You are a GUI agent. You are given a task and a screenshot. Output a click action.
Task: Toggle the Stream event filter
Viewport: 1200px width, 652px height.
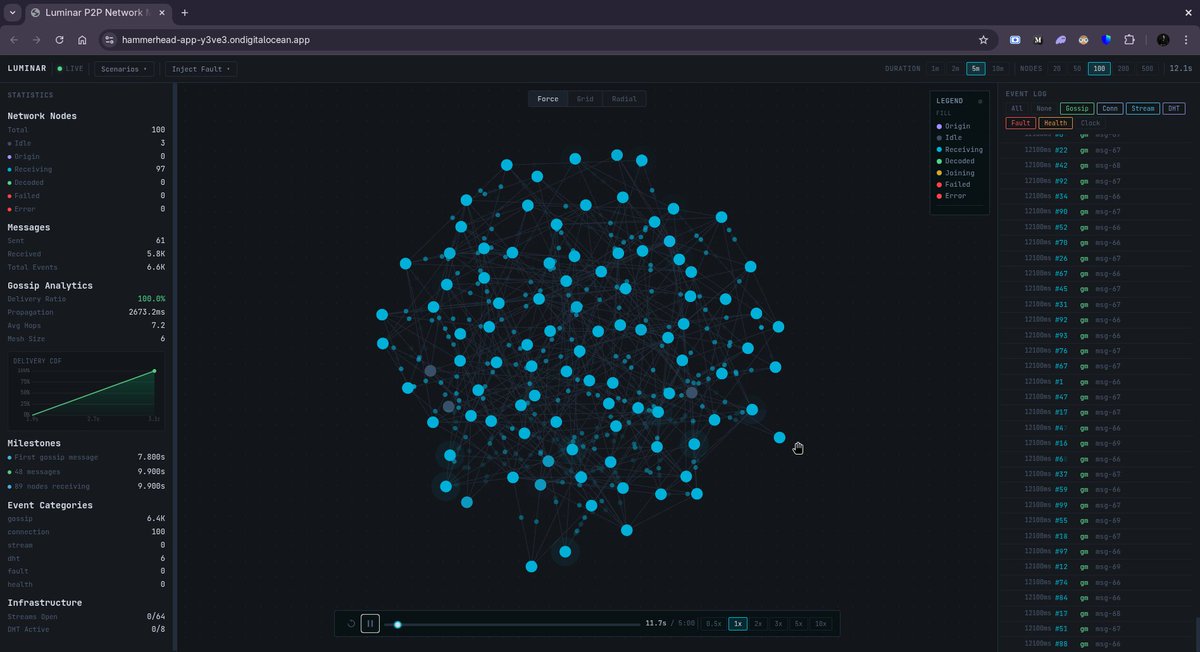click(1143, 108)
